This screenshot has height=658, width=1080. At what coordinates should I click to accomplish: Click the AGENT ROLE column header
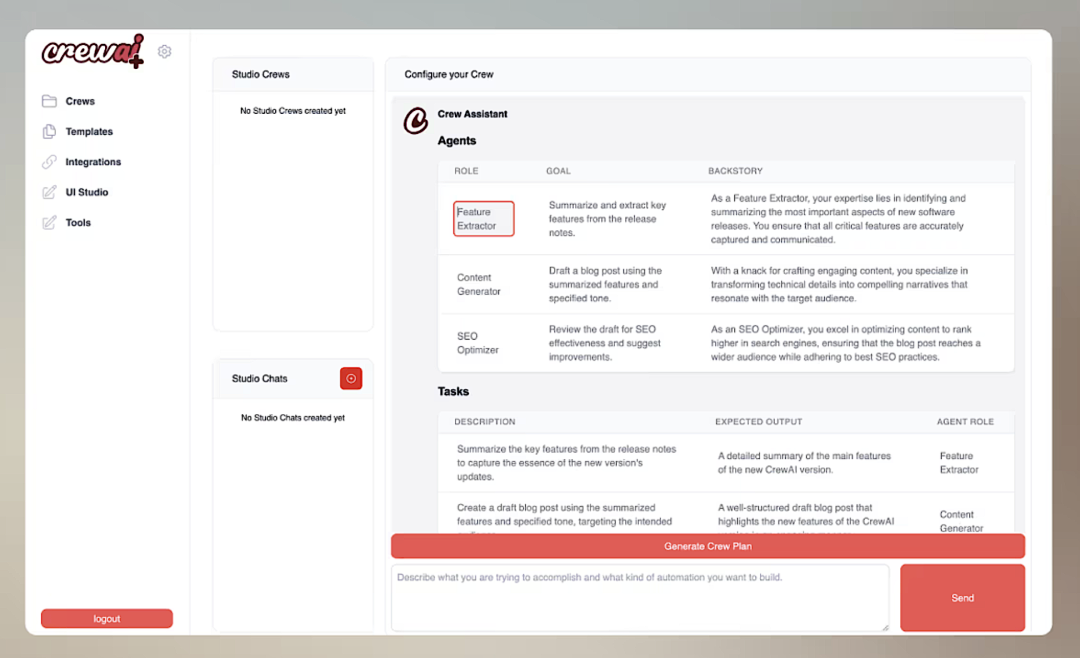[965, 422]
